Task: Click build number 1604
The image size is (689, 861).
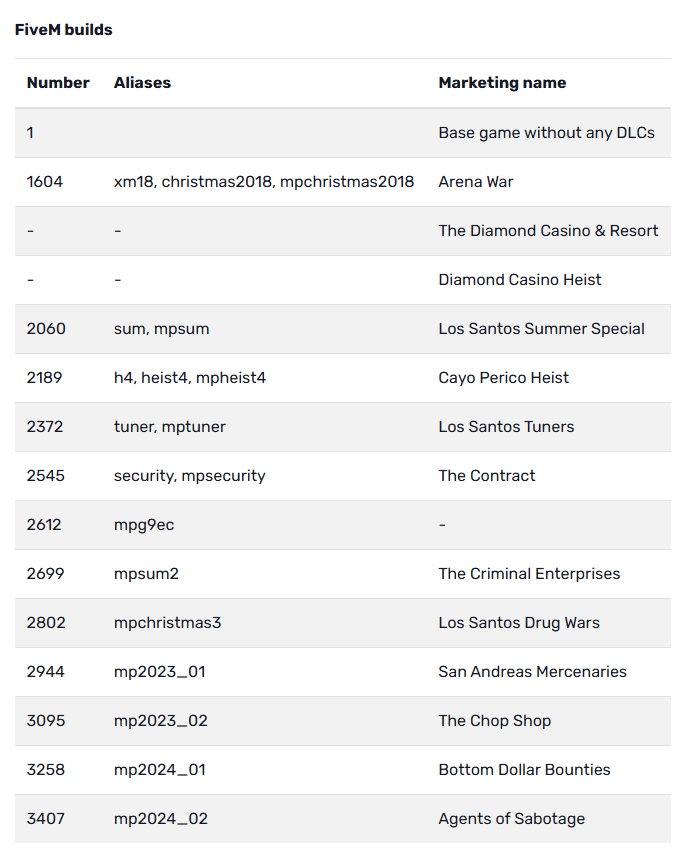Action: tap(44, 182)
